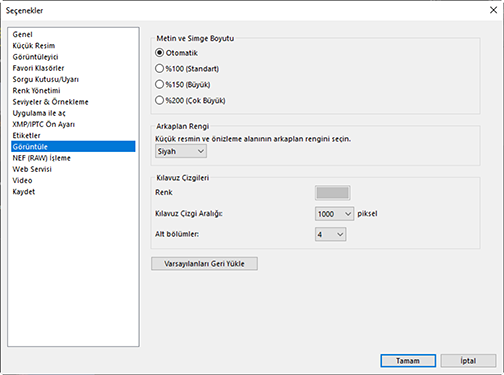Click Varsayılanları Geri Yükle button
Viewport: 504px width, 375px height.
204,264
